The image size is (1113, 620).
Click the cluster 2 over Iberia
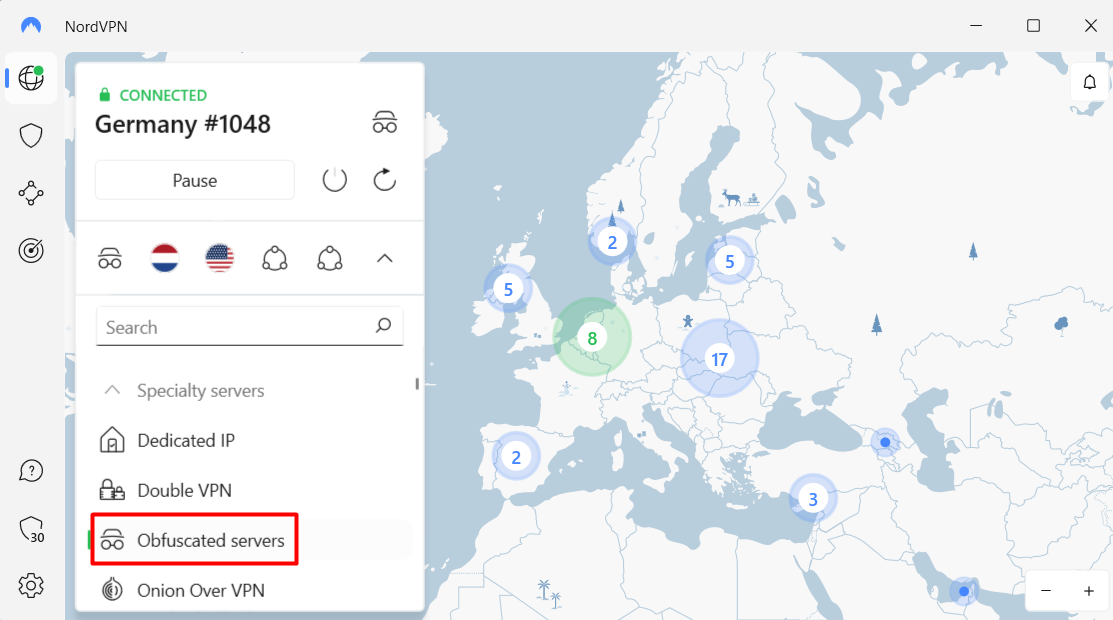point(516,457)
